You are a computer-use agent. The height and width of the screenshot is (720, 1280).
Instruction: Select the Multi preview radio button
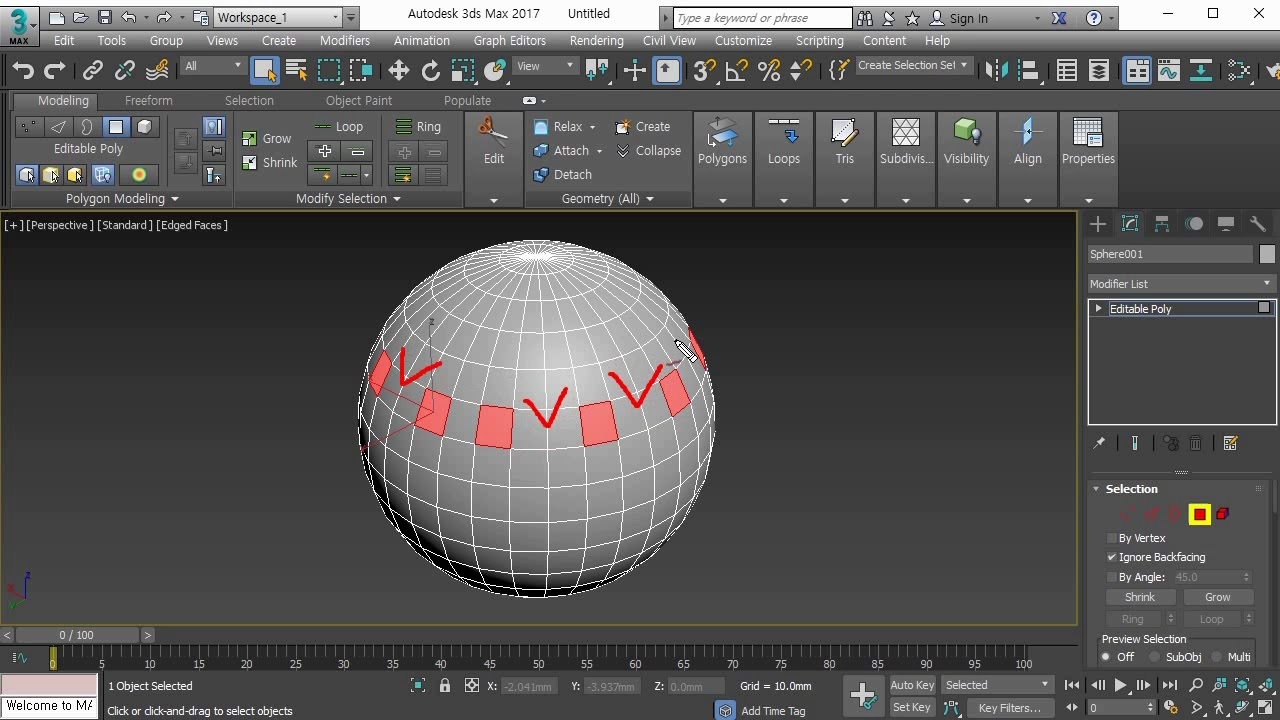click(x=1217, y=657)
